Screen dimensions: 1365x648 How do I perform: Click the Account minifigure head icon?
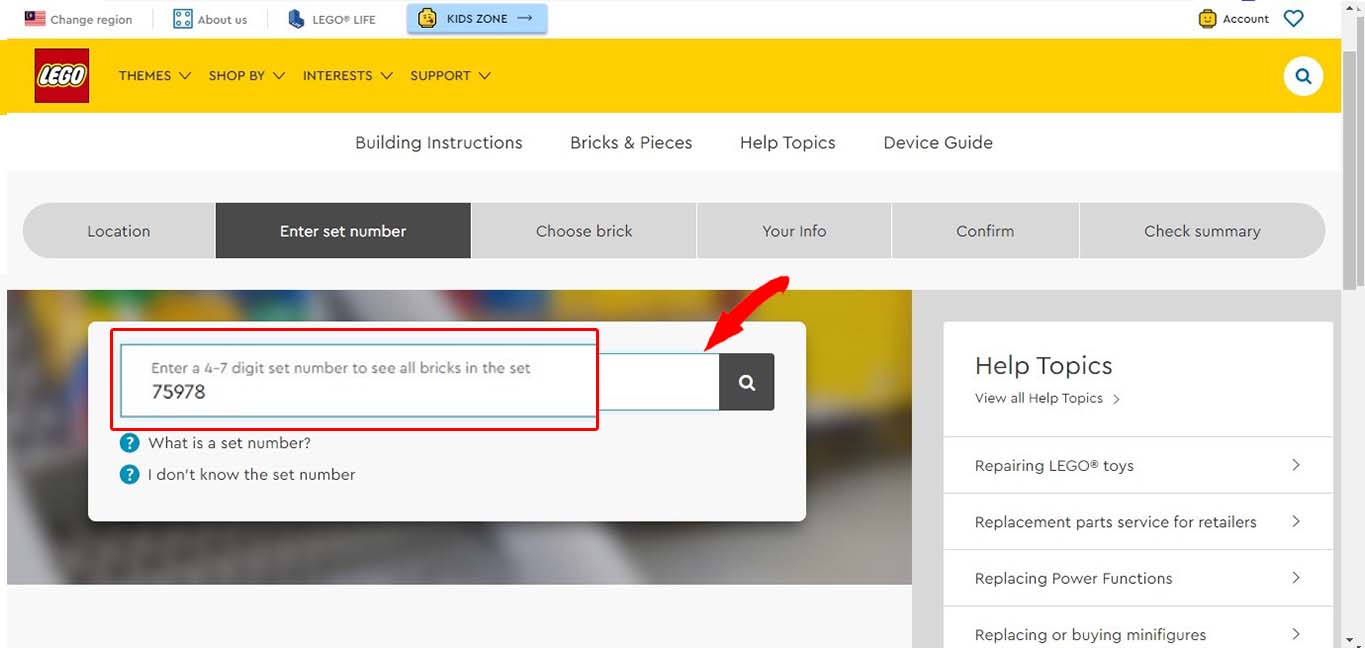point(1207,18)
